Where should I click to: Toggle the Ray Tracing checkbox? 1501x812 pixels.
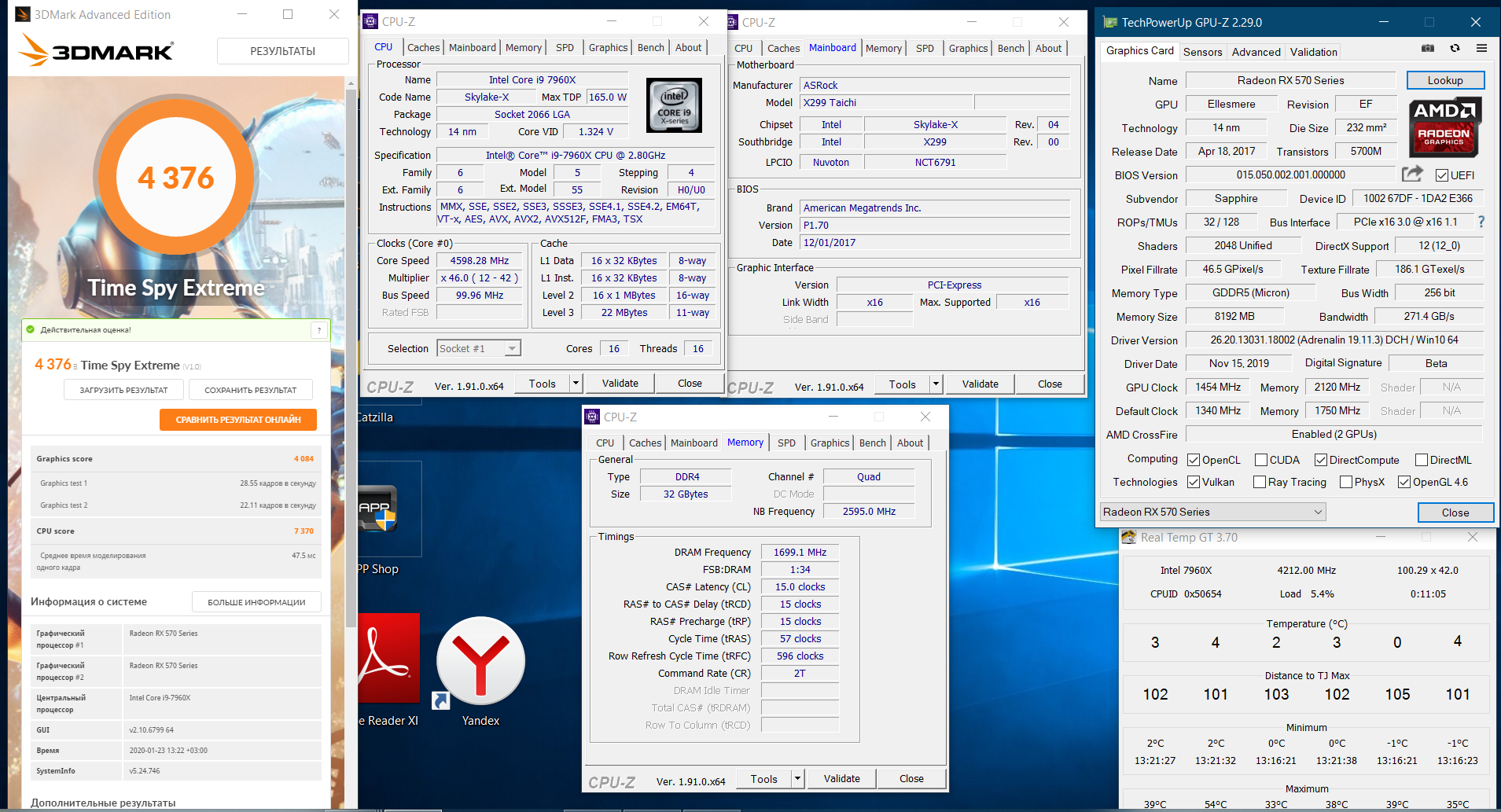pos(1260,482)
